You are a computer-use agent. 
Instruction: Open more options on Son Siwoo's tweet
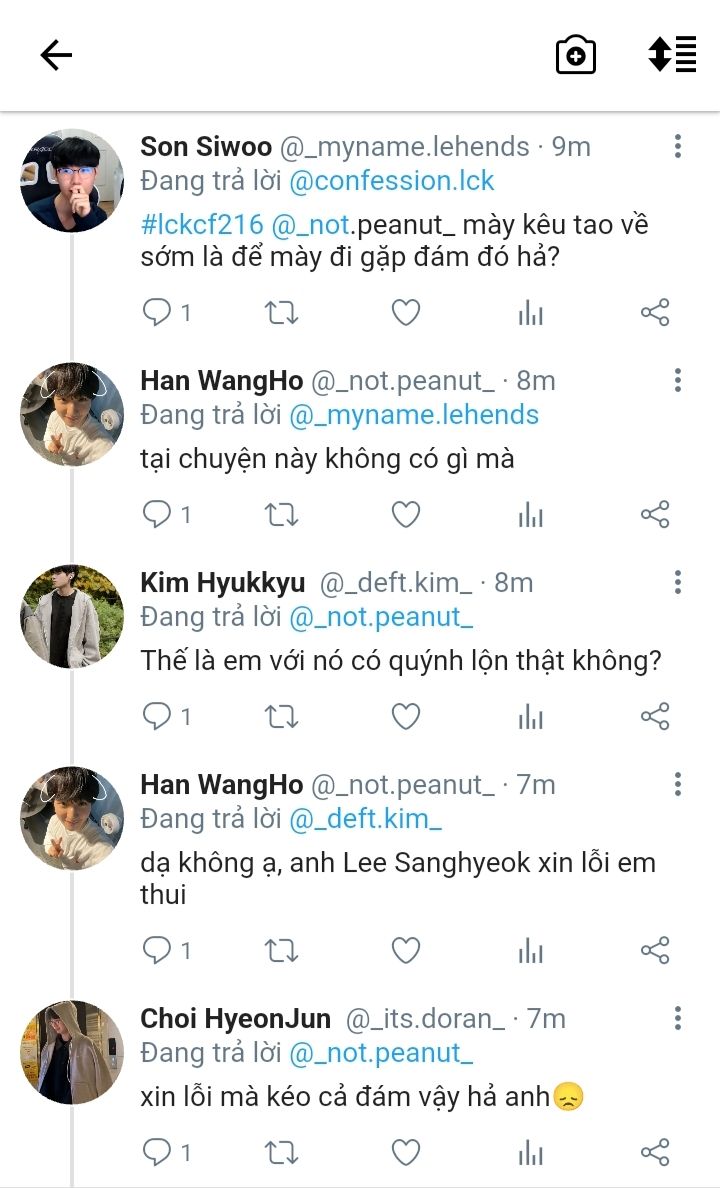coord(678,147)
